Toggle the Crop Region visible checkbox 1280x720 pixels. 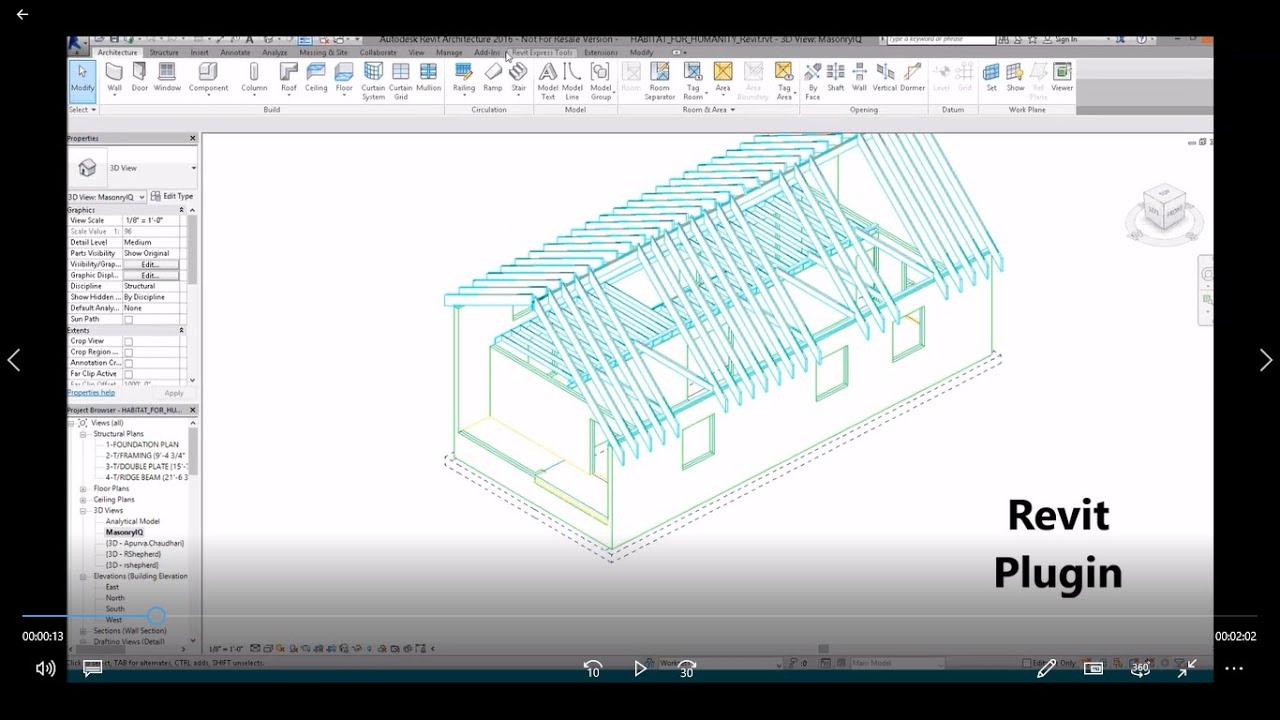(128, 353)
